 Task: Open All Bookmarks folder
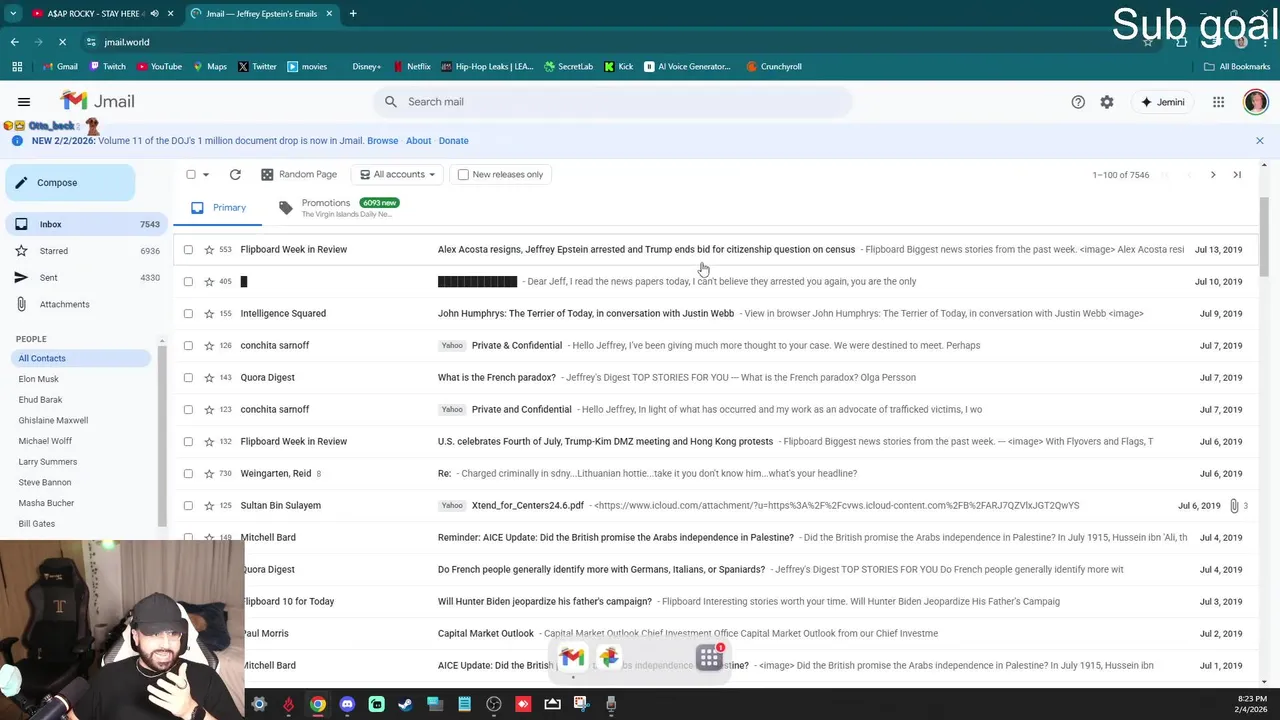[x=1237, y=67]
